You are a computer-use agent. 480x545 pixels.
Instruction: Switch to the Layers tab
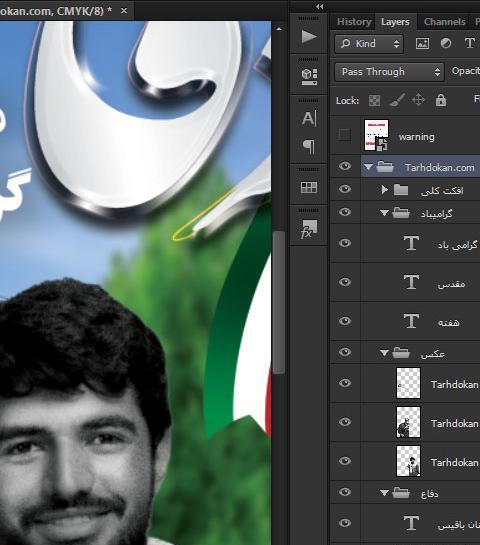[x=395, y=22]
